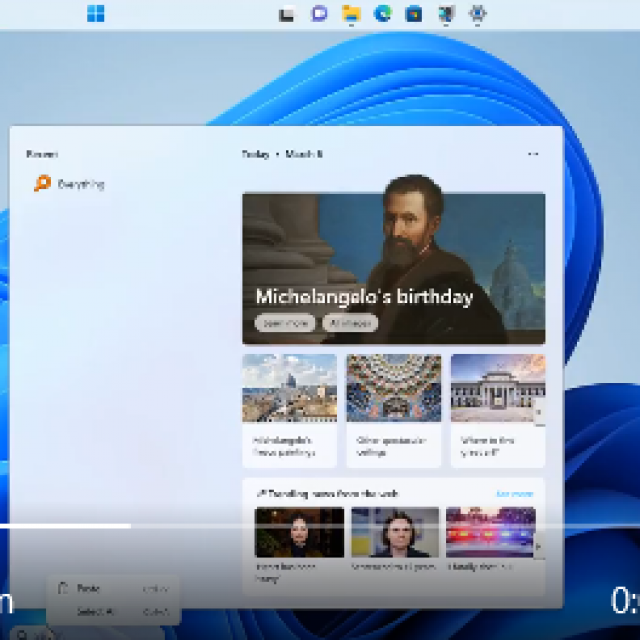Open Task View in the taskbar
This screenshot has height=640, width=640.
tap(287, 15)
